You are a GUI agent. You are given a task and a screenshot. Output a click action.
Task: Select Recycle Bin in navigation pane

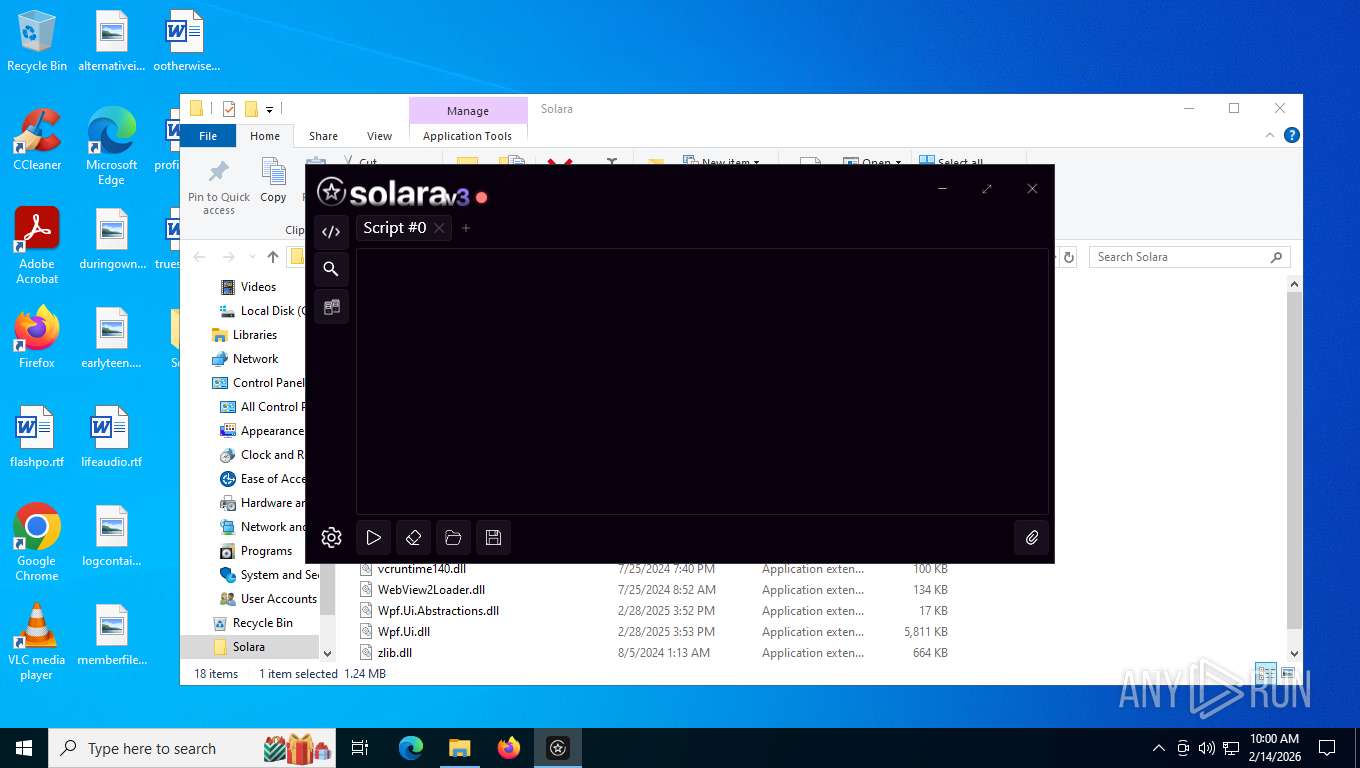click(x=262, y=623)
